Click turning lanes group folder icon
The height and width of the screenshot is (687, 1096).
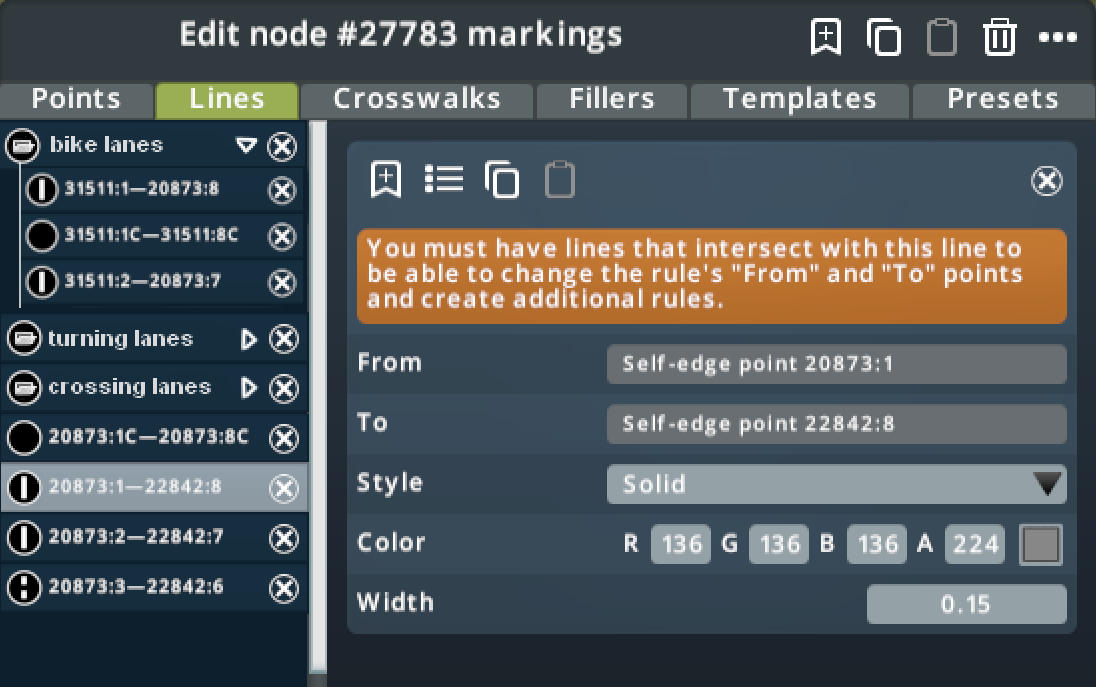coord(24,339)
